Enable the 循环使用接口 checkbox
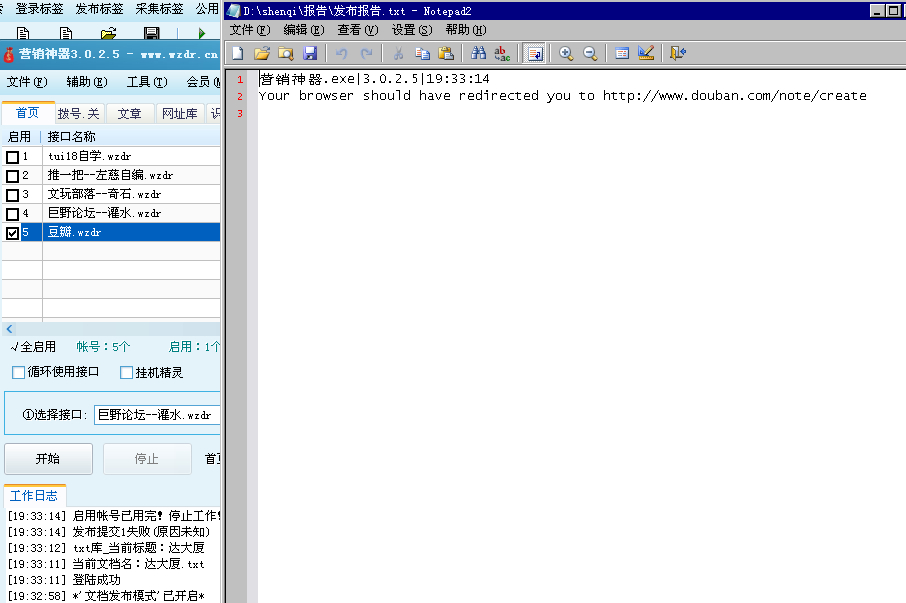The image size is (906, 603). point(18,373)
